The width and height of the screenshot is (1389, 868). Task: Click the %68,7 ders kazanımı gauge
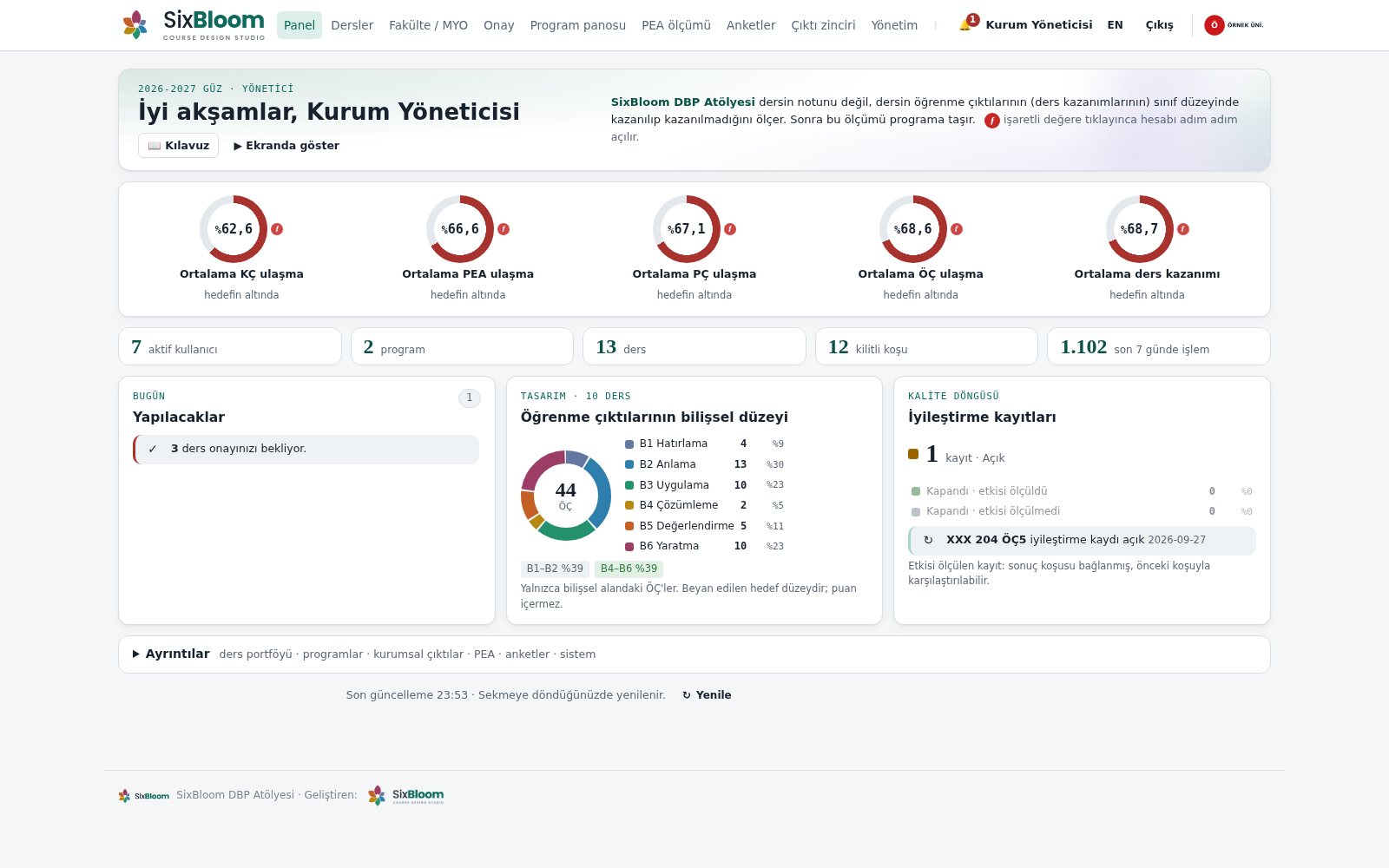[x=1140, y=229]
